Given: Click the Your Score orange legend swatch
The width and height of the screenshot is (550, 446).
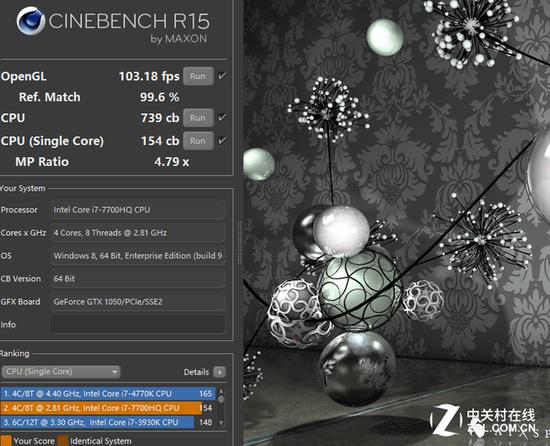Looking at the screenshot, I should point(6,441).
